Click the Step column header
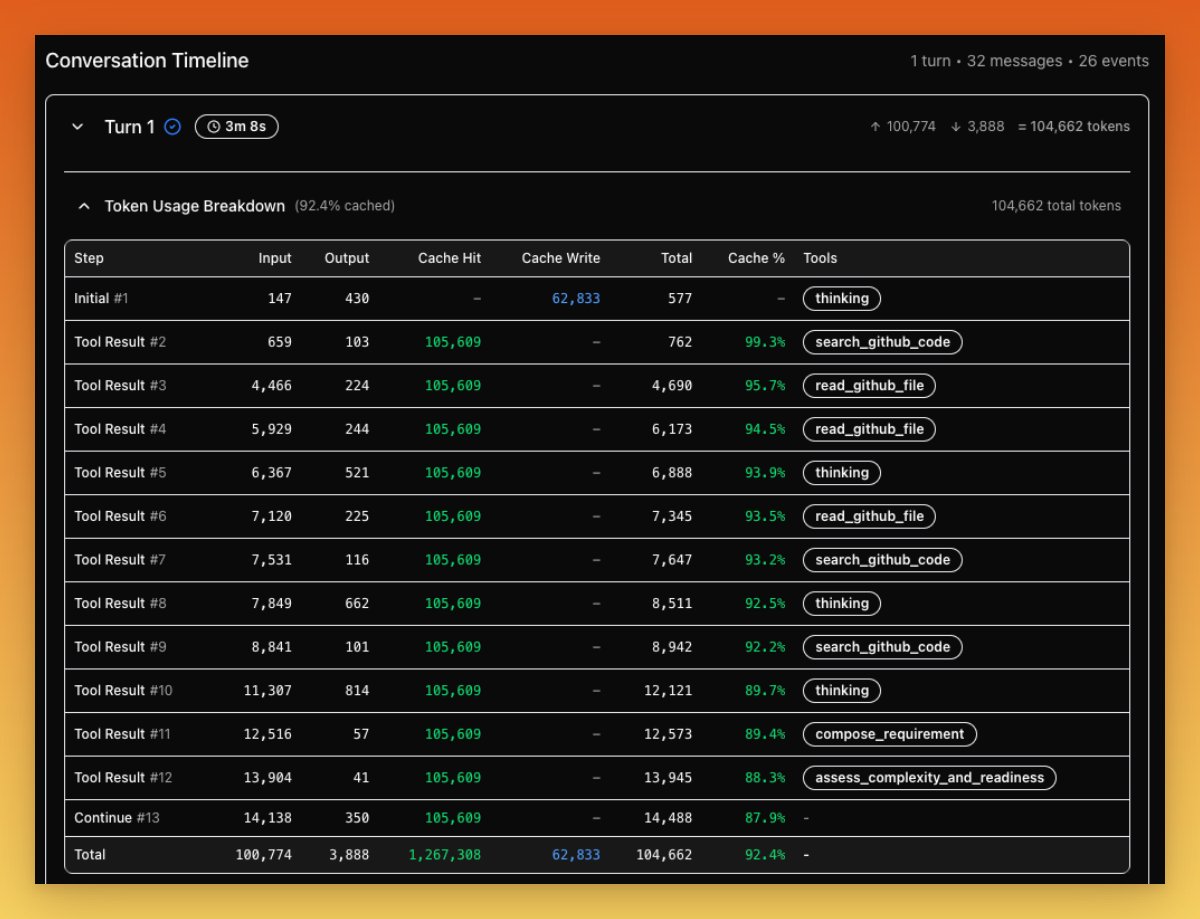Viewport: 1200px width, 919px height. (89, 258)
